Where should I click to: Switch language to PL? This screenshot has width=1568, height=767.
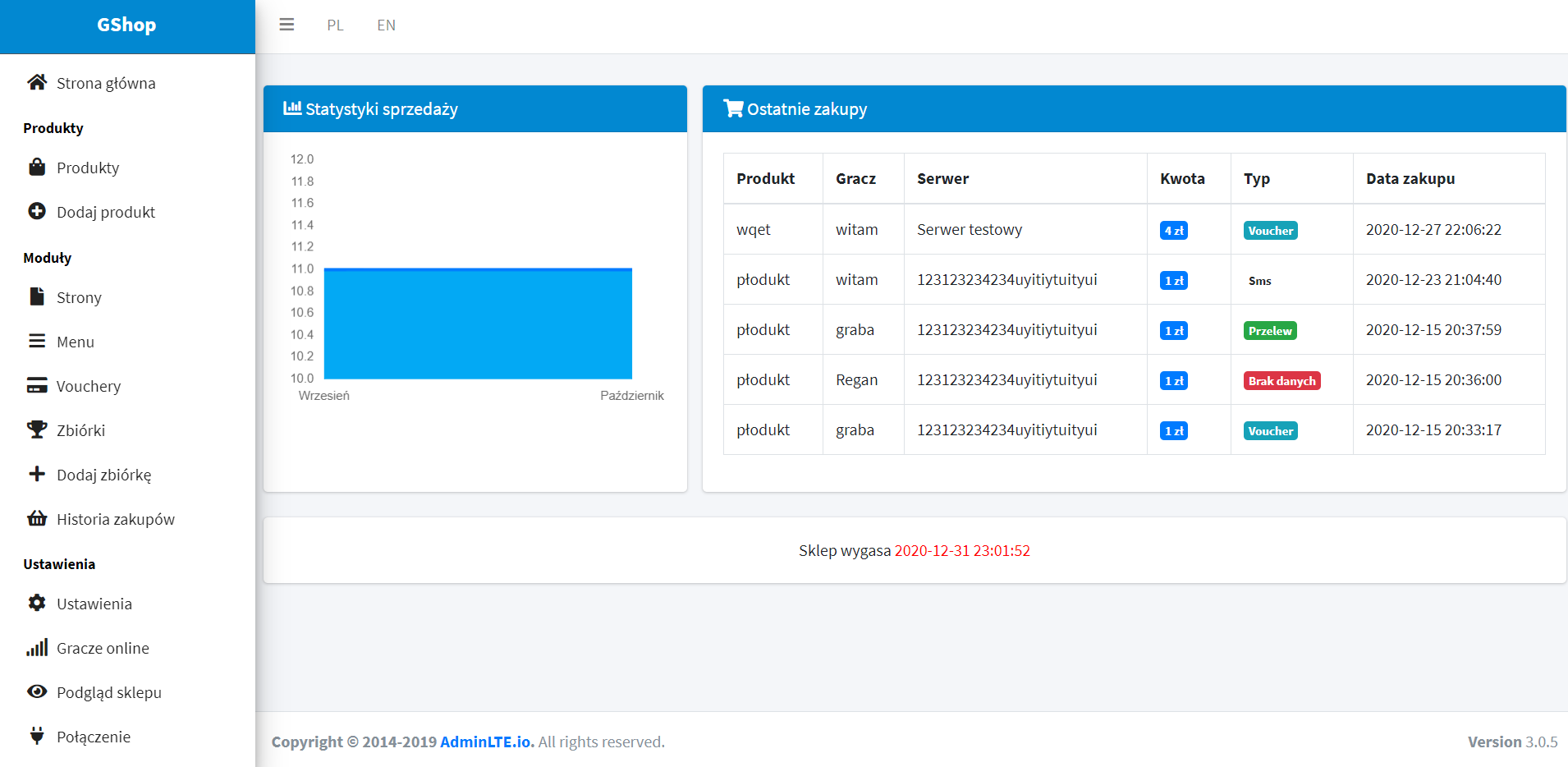[335, 25]
